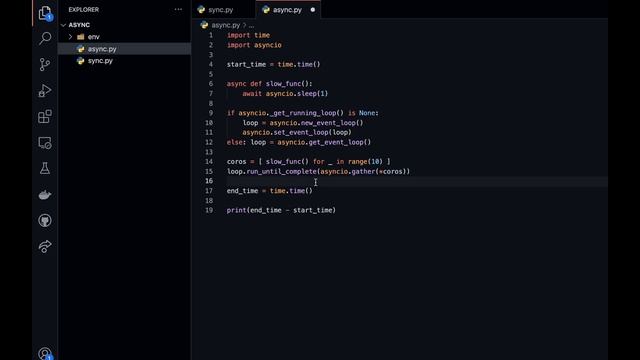Click 'start_time = time.time()' line
Image resolution: width=640 pixels, height=360 pixels.
(273, 64)
